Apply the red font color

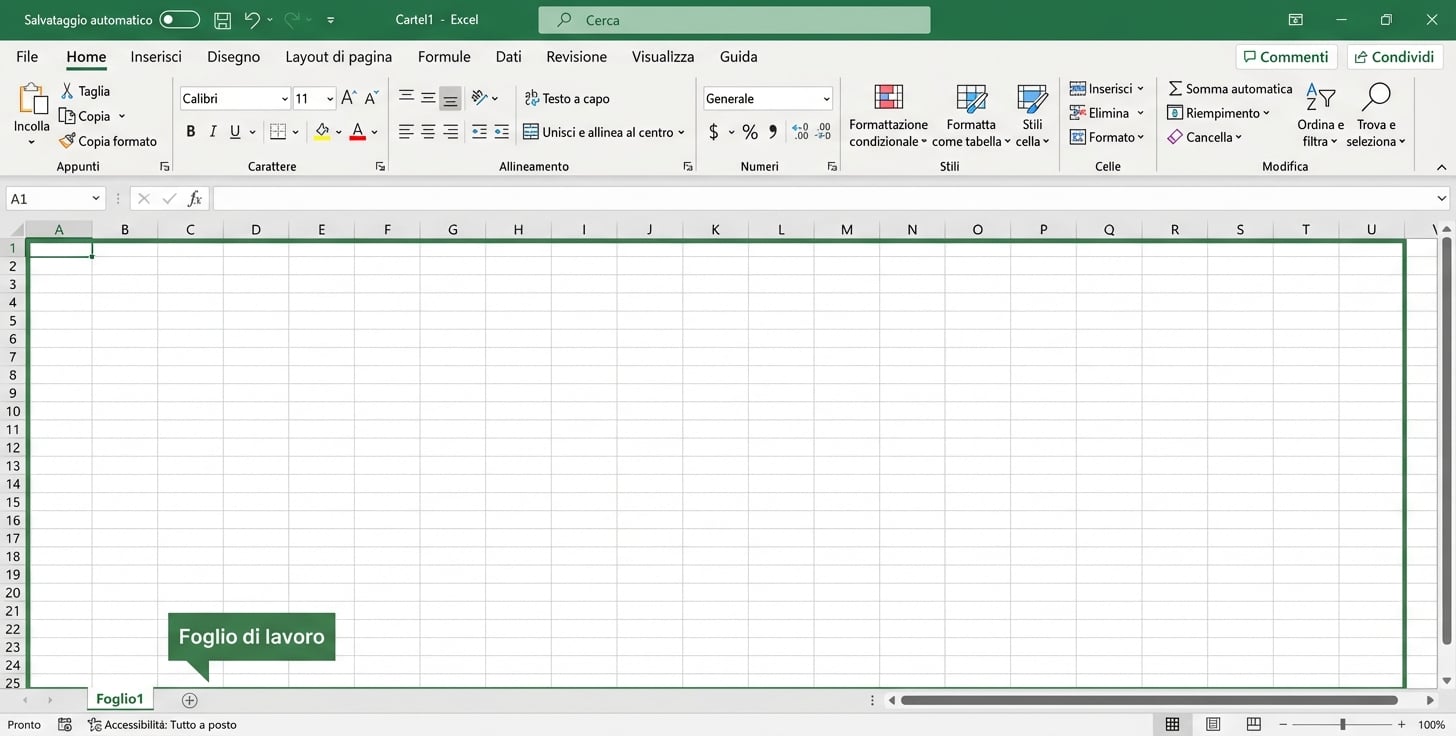pos(358,132)
